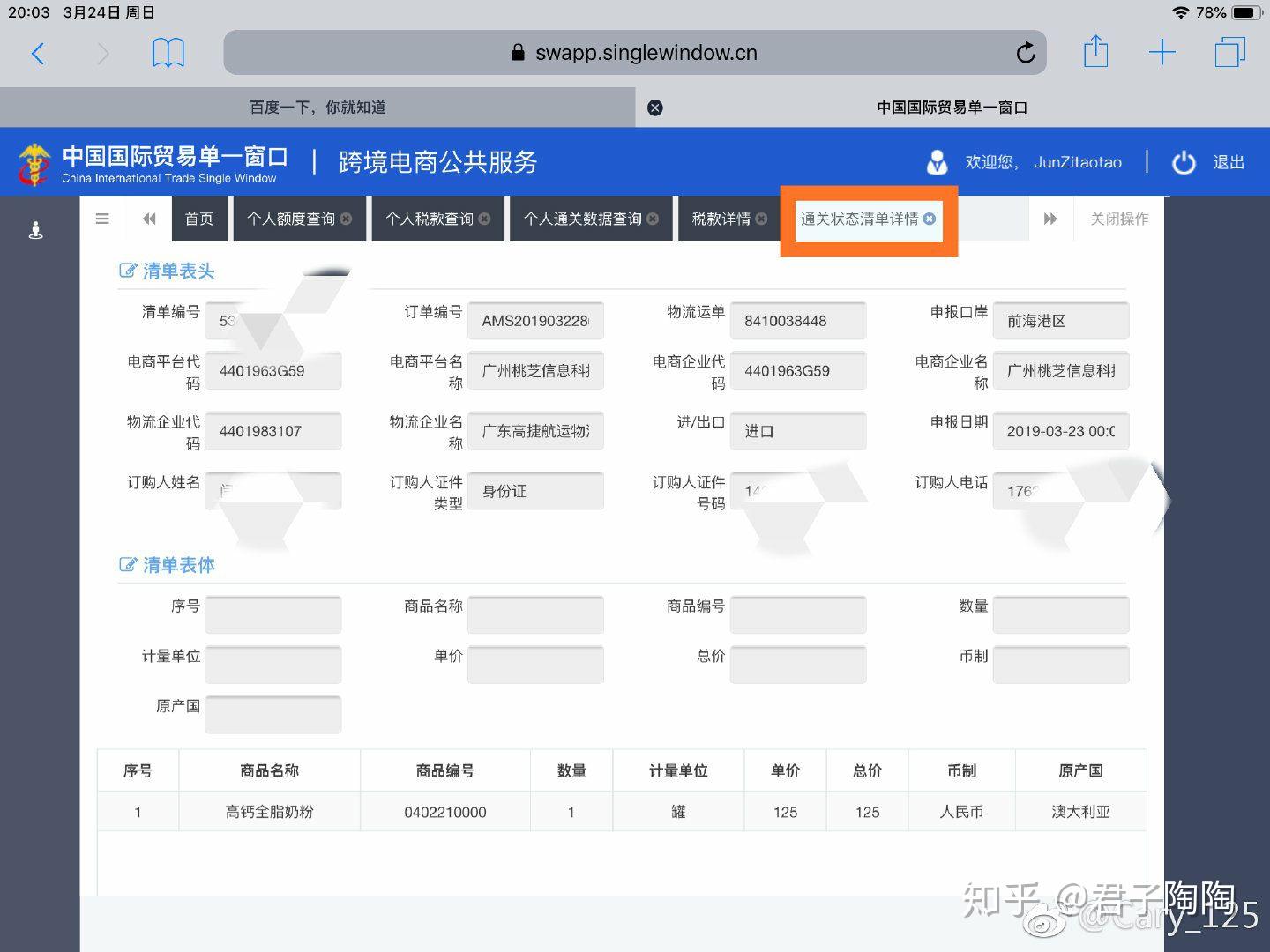Click the empty 计量单位 field
Image resolution: width=1270 pixels, height=952 pixels.
point(273,665)
